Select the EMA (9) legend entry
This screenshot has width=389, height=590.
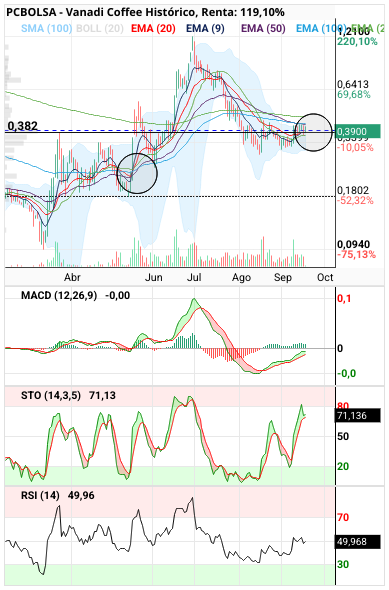point(205,29)
